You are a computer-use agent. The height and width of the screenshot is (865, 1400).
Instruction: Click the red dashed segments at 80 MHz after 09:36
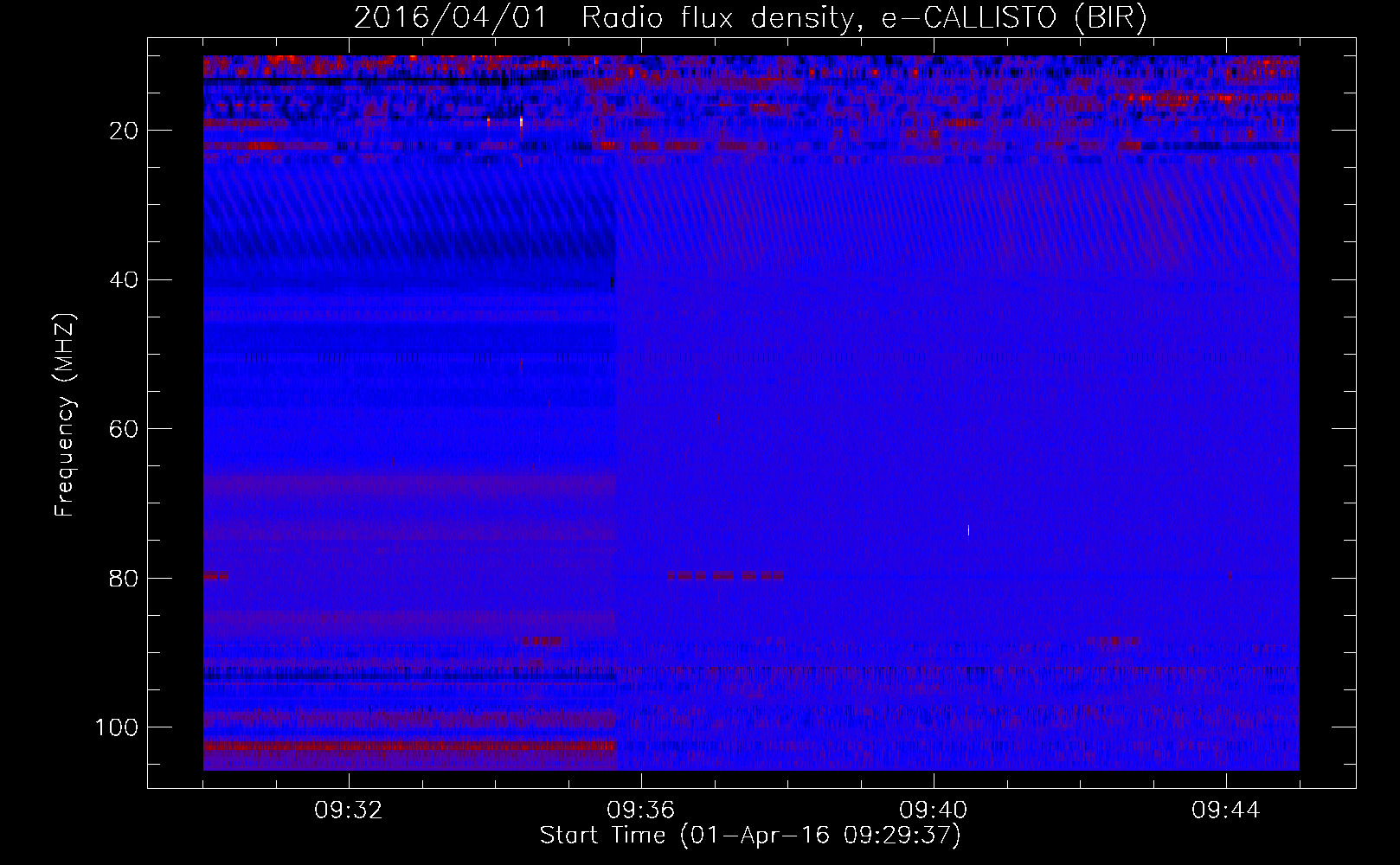pos(726,575)
